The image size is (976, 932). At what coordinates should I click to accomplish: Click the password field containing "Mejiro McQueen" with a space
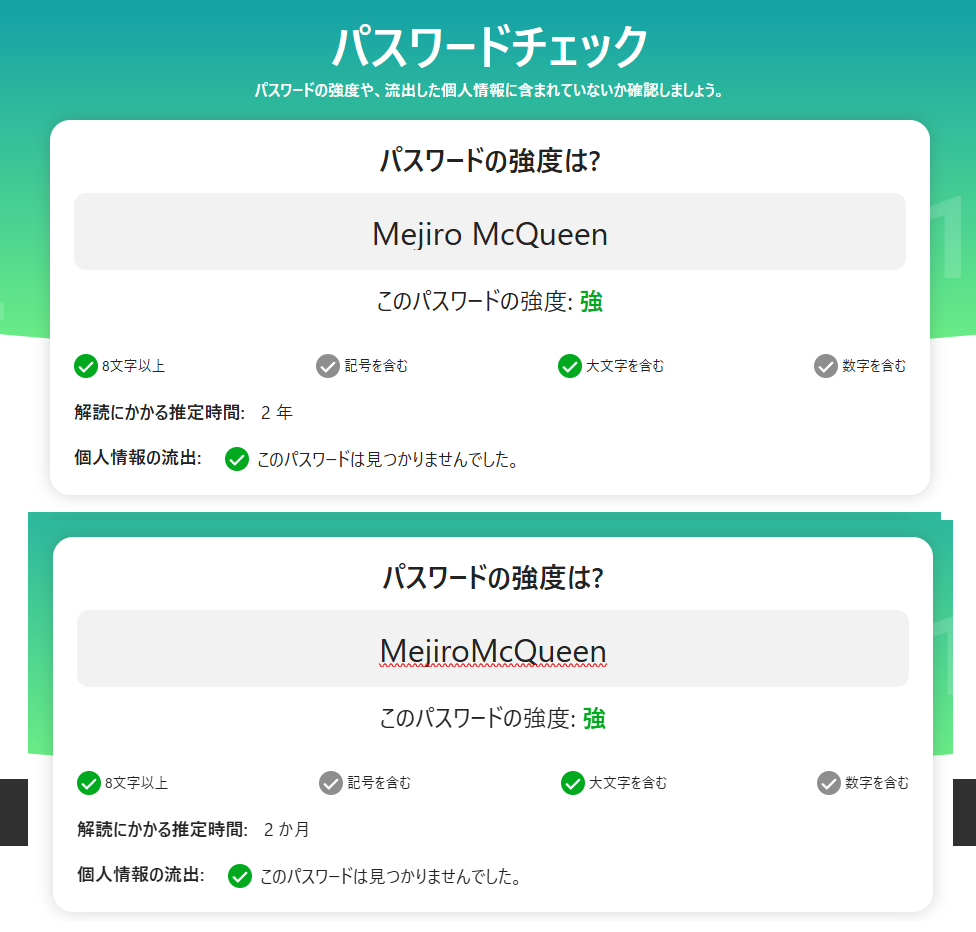[x=489, y=233]
